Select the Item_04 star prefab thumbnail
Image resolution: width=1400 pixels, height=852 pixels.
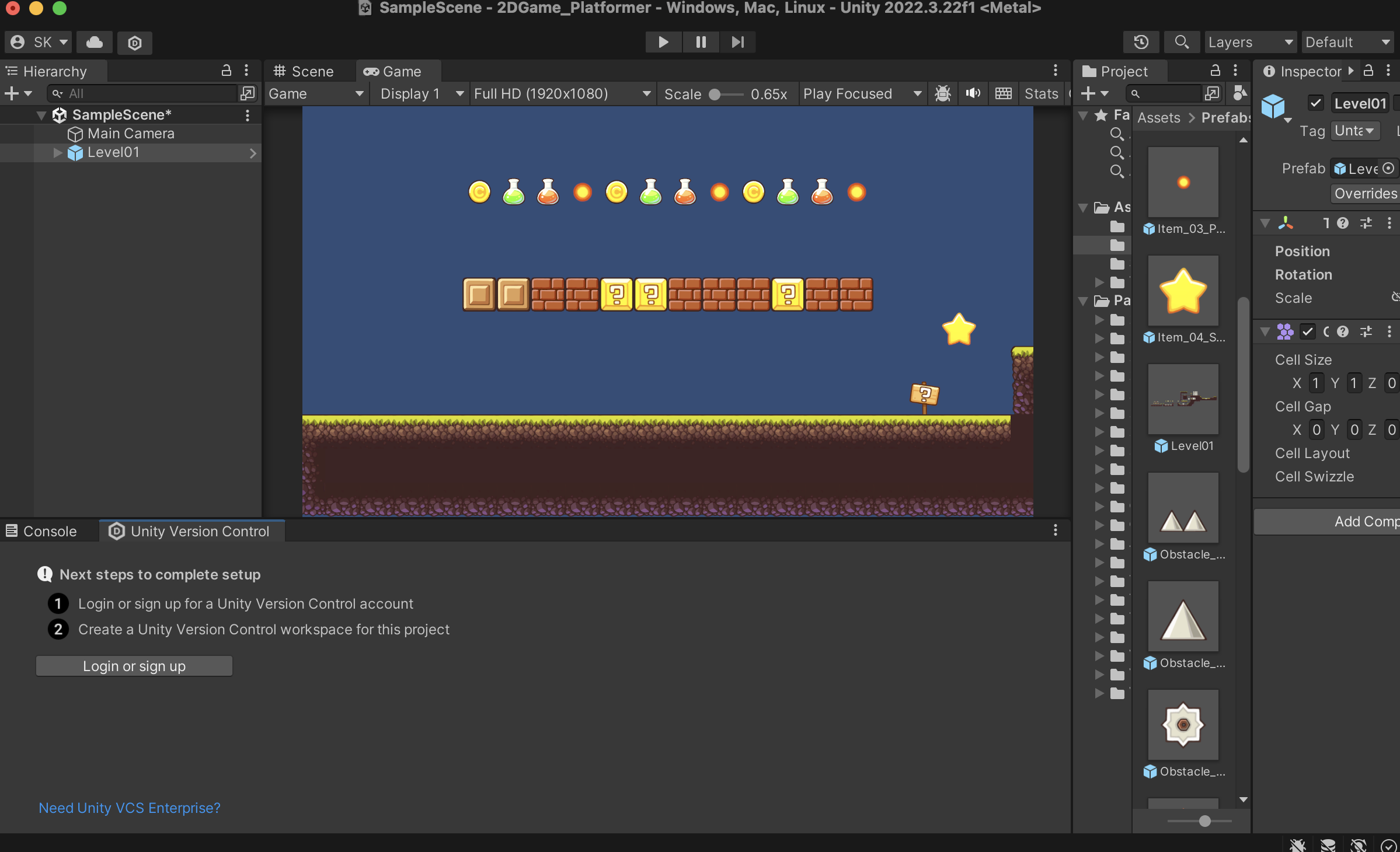pos(1183,291)
